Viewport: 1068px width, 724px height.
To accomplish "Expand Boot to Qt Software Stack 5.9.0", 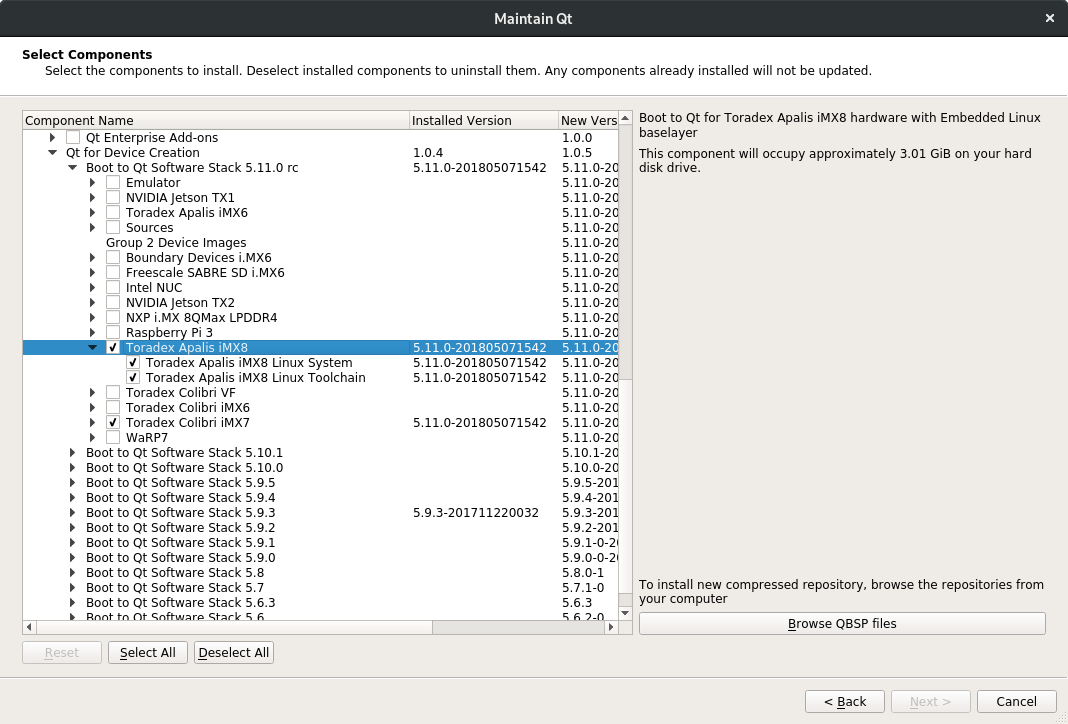I will [72, 557].
